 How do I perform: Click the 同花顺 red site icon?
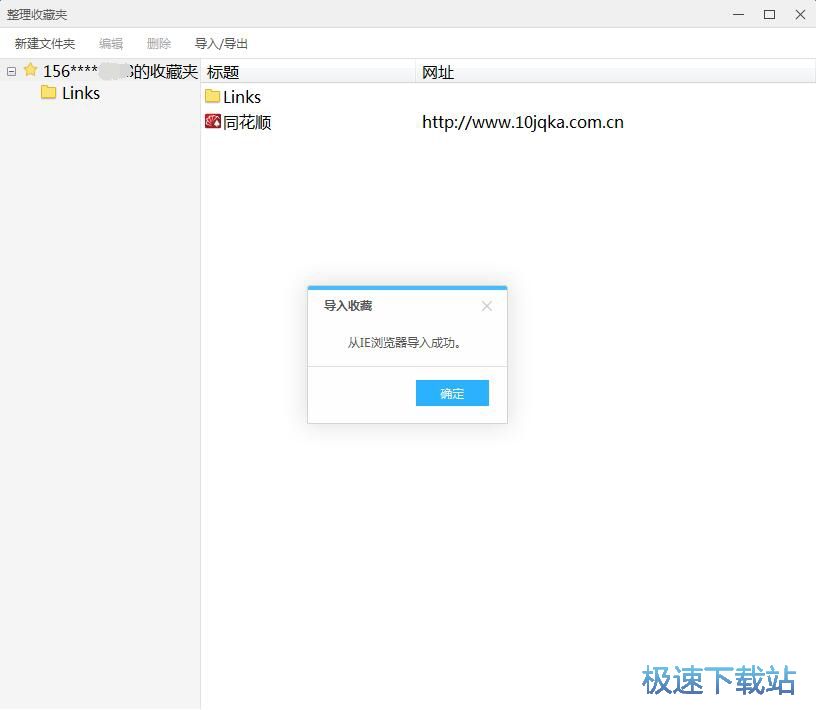[x=213, y=121]
